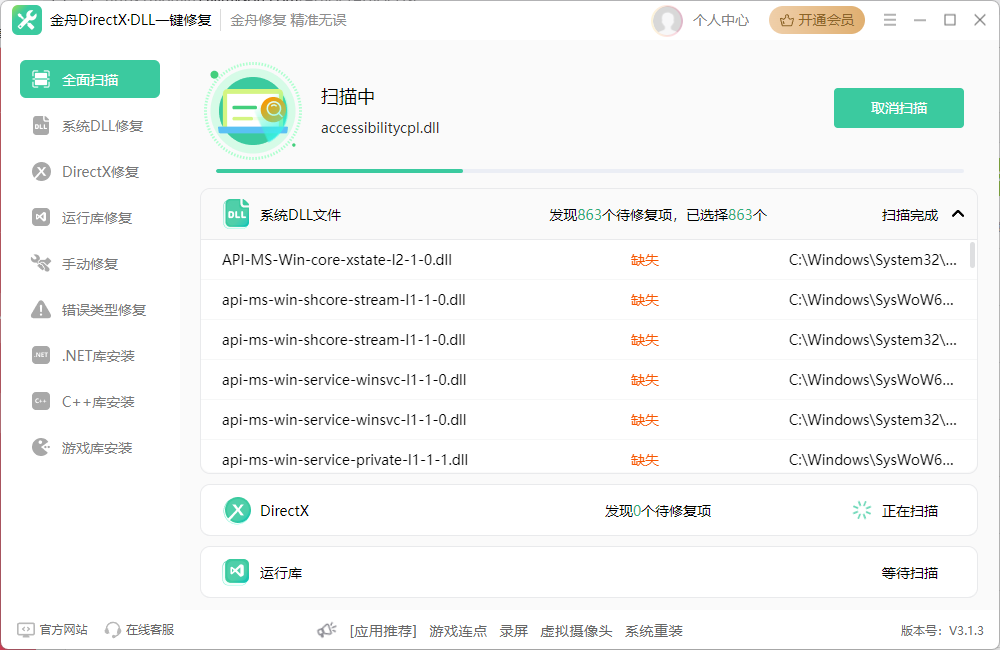
Task: Open the 游戏连点 recommended app
Action: tap(458, 631)
